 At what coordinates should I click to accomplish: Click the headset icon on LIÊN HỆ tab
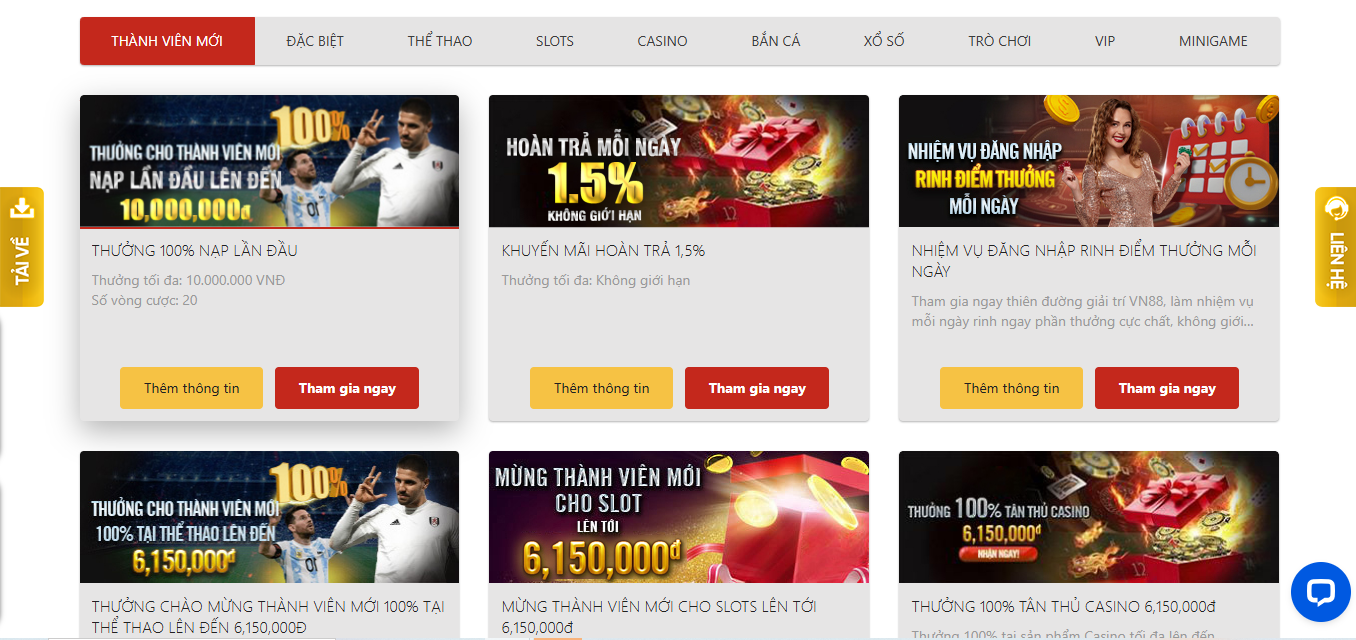[x=1335, y=209]
